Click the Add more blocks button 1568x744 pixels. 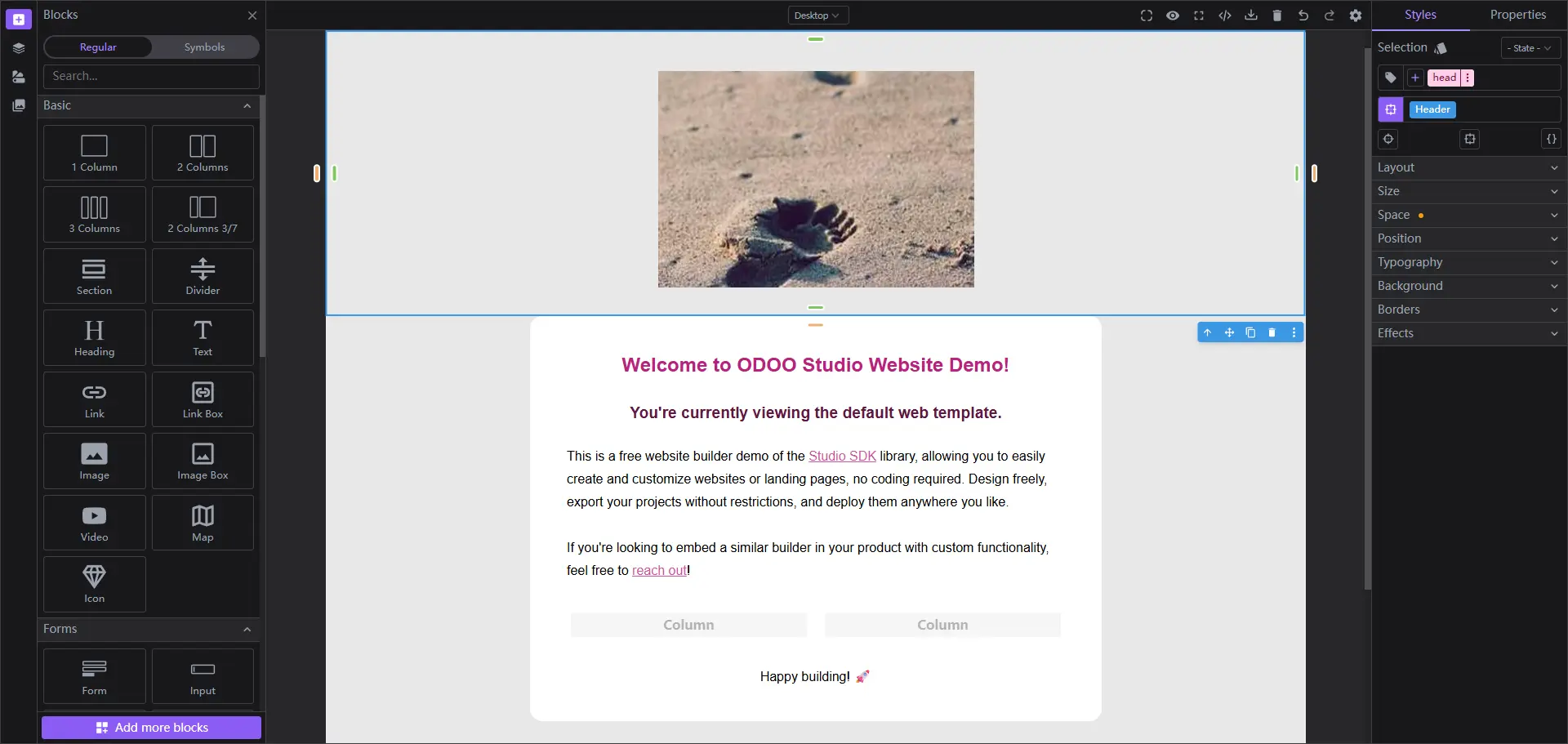(151, 728)
